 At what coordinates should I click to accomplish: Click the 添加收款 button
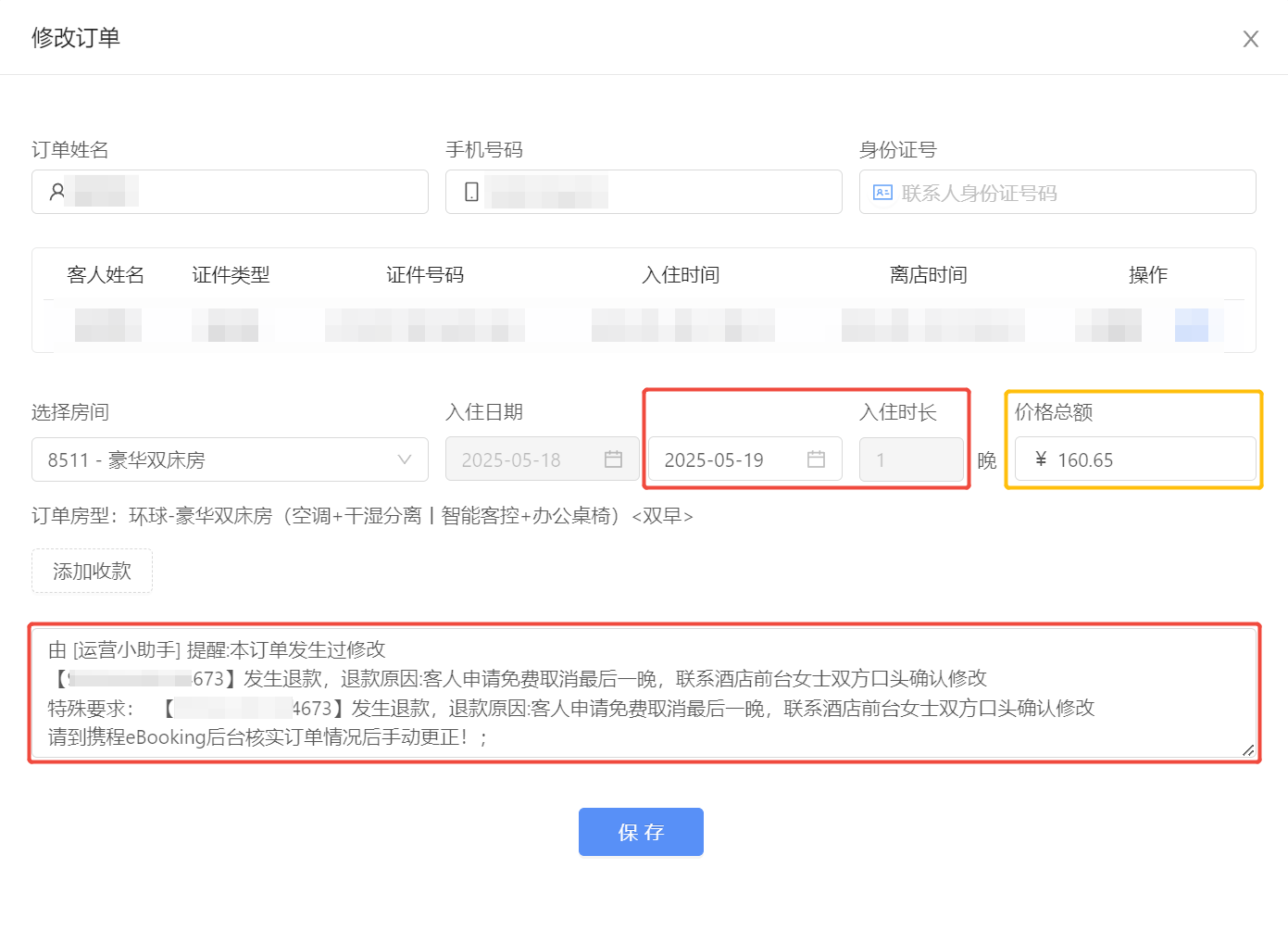(x=92, y=571)
